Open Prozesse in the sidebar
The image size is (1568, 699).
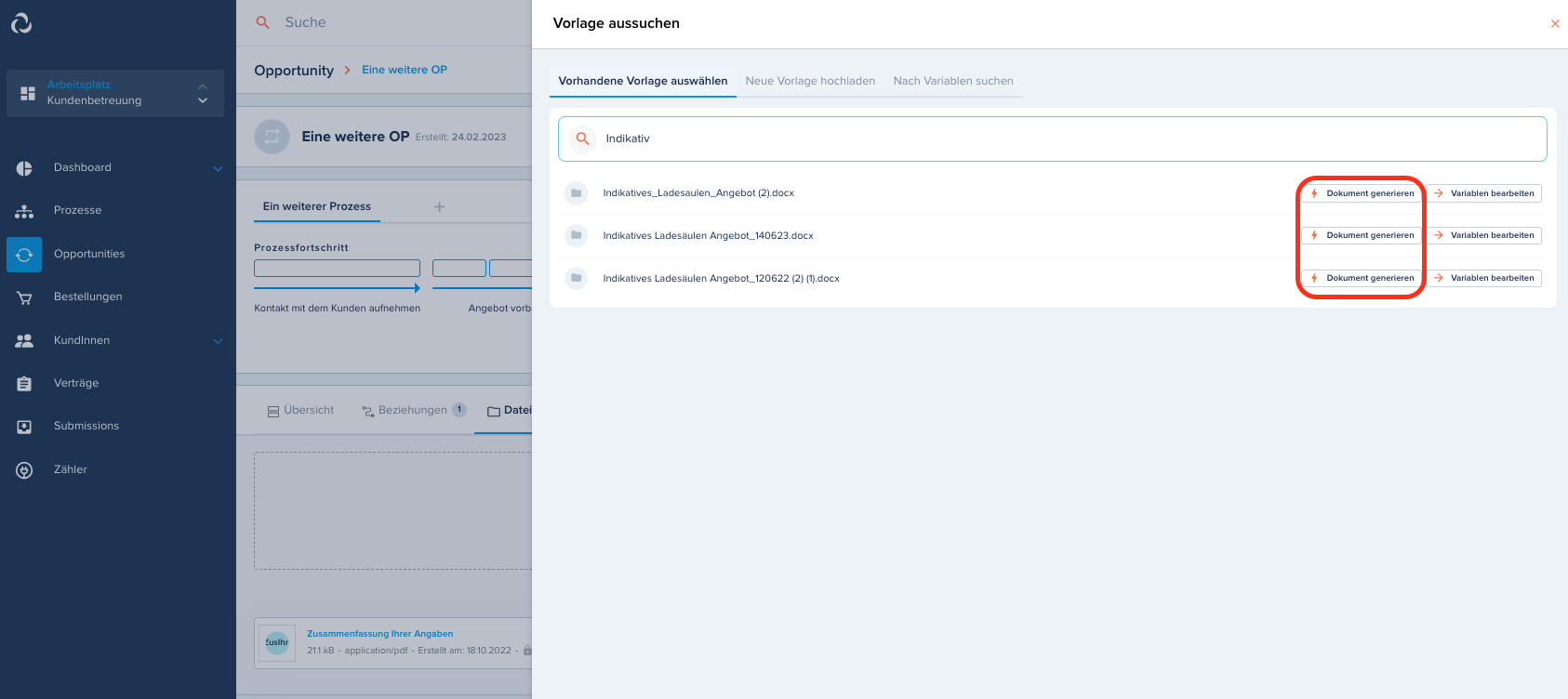[x=78, y=211]
